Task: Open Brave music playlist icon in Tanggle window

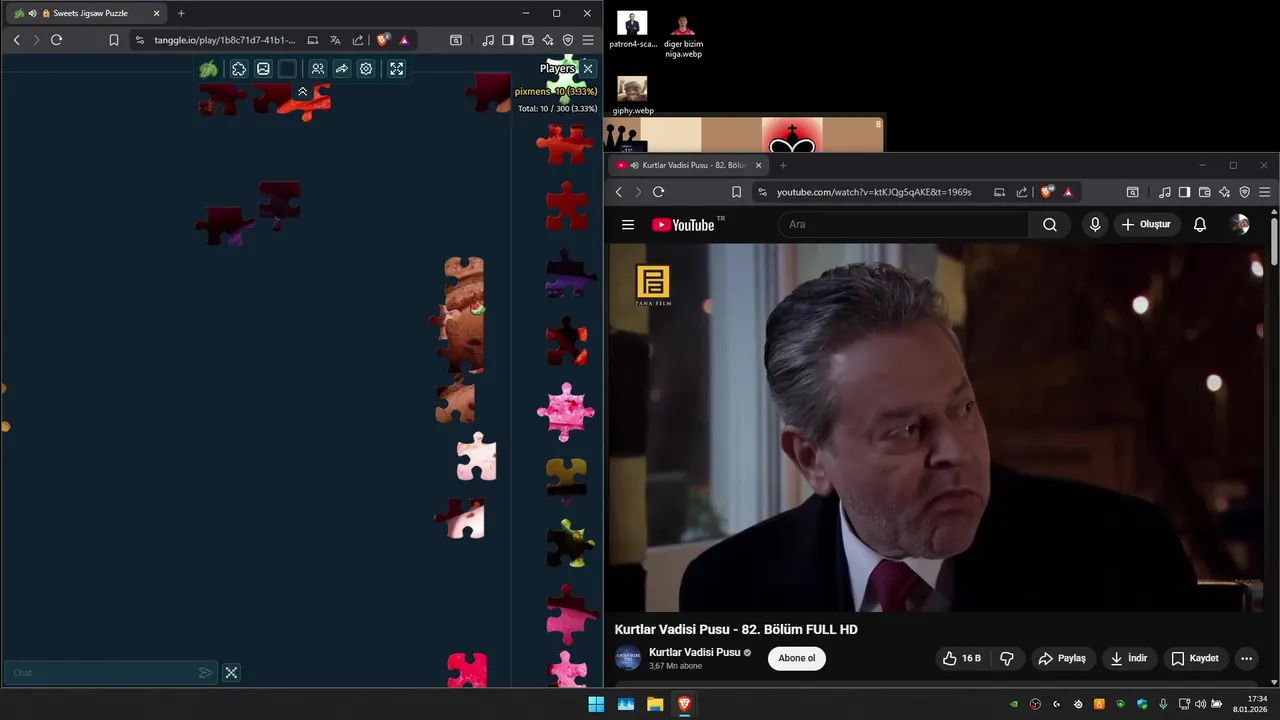Action: [x=487, y=40]
